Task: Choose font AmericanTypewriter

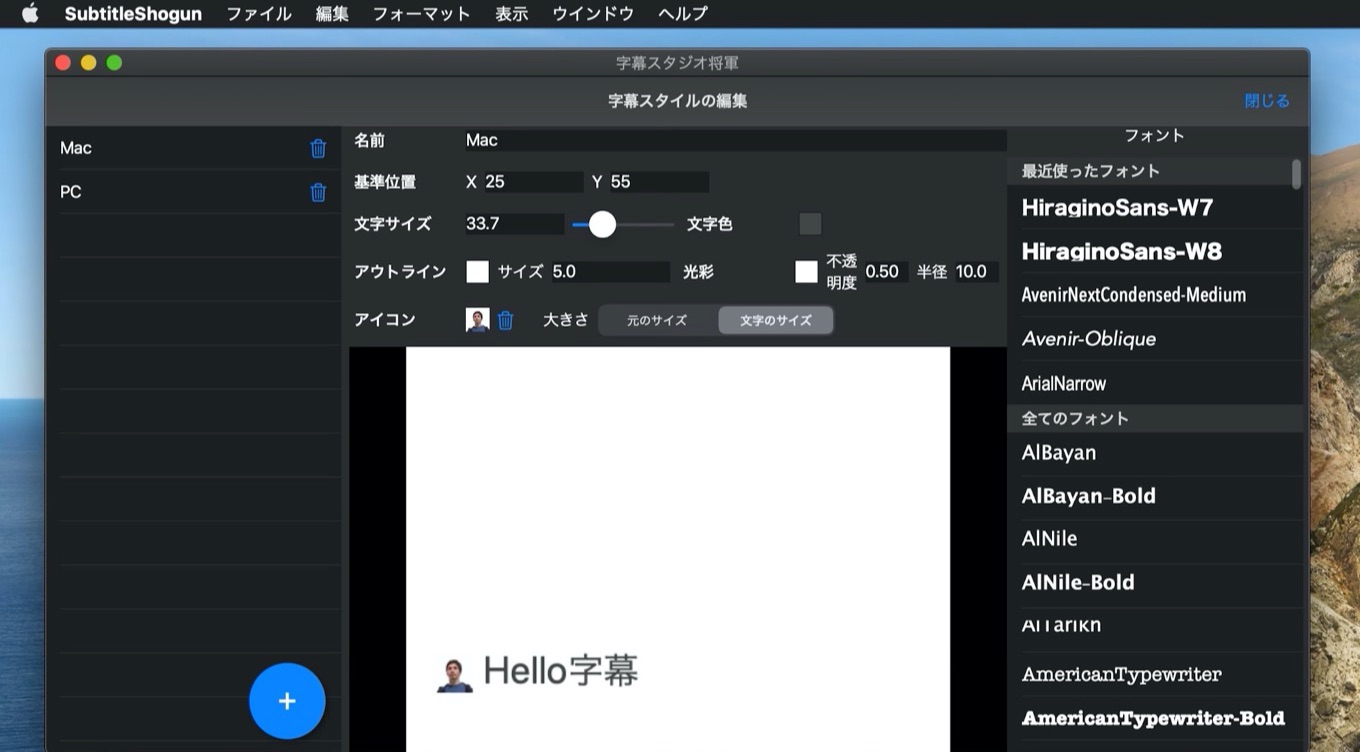Action: [x=1154, y=674]
